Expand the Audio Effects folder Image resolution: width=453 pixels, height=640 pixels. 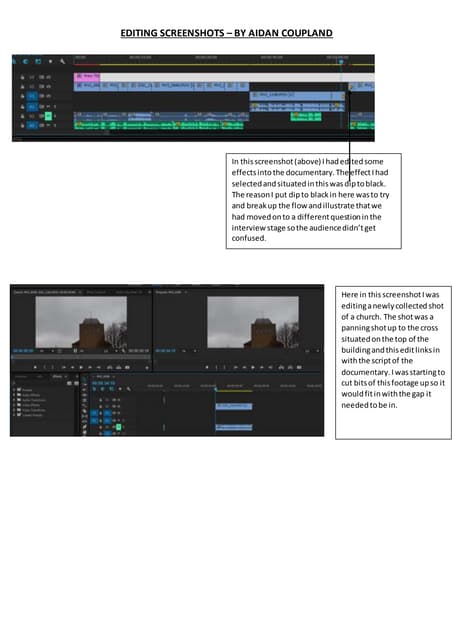pos(15,395)
